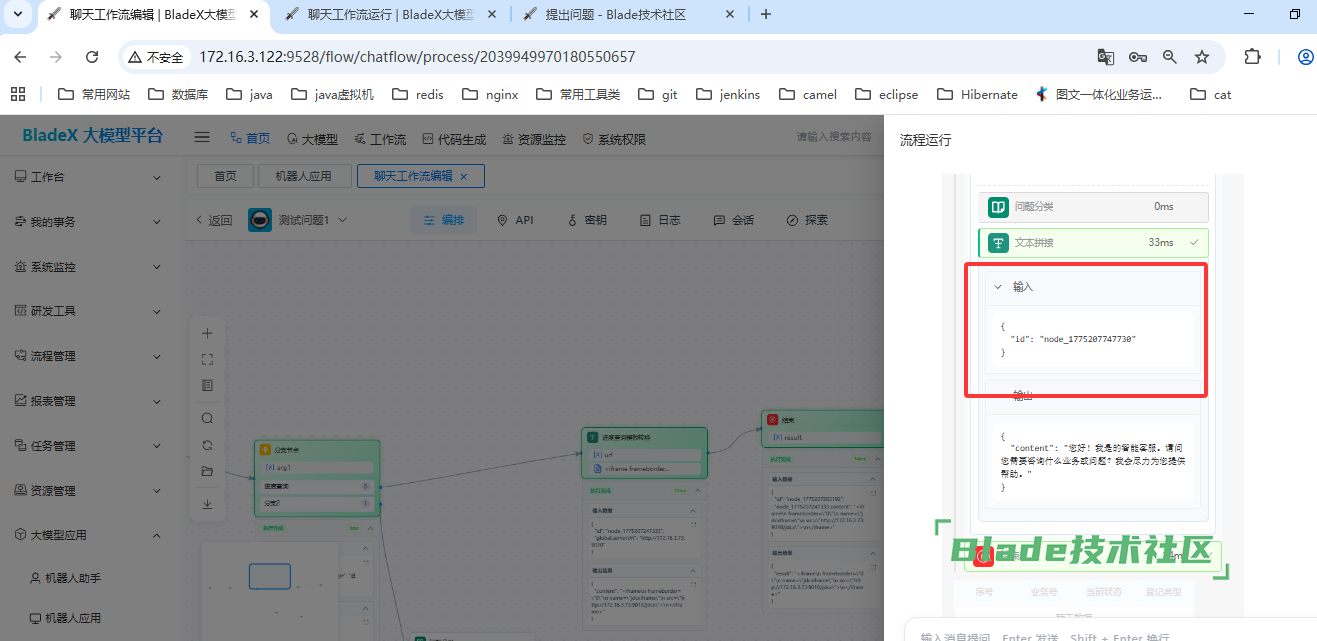This screenshot has width=1317, height=641.
Task: Open the browser password key icon
Action: [1138, 57]
